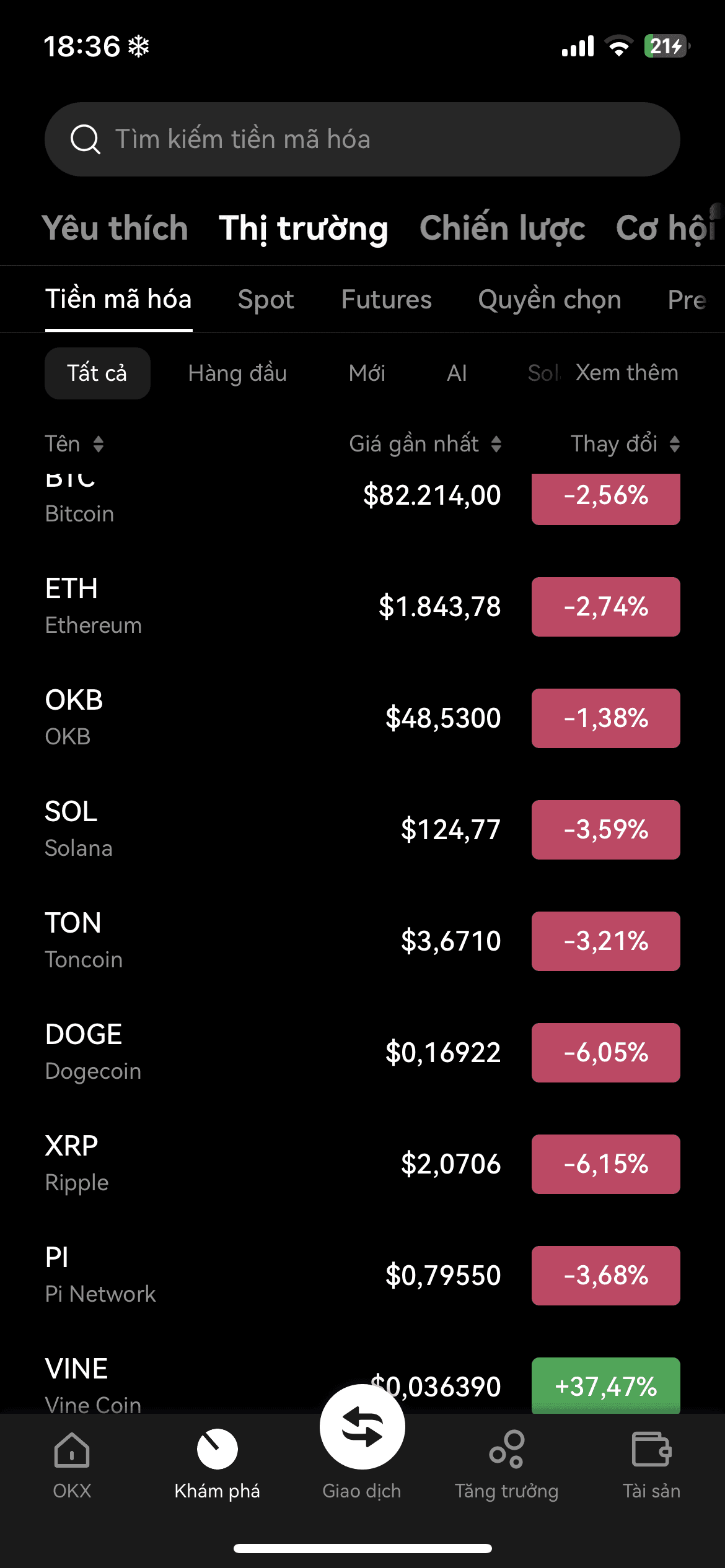Tap the green VINE +37,47% badge
This screenshot has width=725, height=1568.
coord(605,1386)
